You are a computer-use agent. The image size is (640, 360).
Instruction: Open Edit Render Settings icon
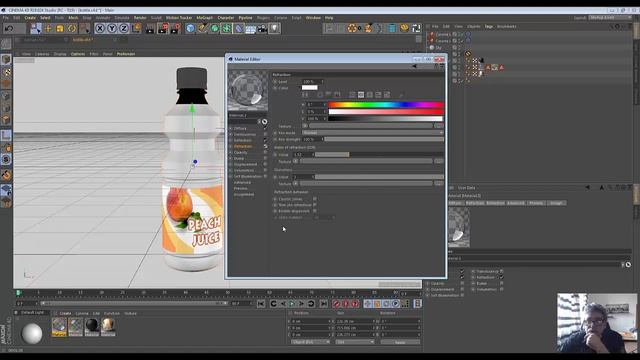tap(176, 28)
